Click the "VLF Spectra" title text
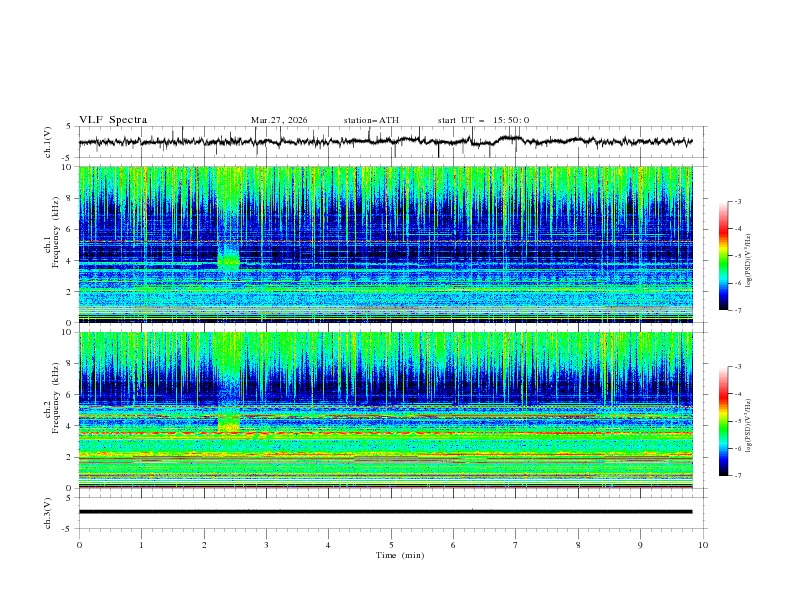792x612 pixels. (x=113, y=120)
